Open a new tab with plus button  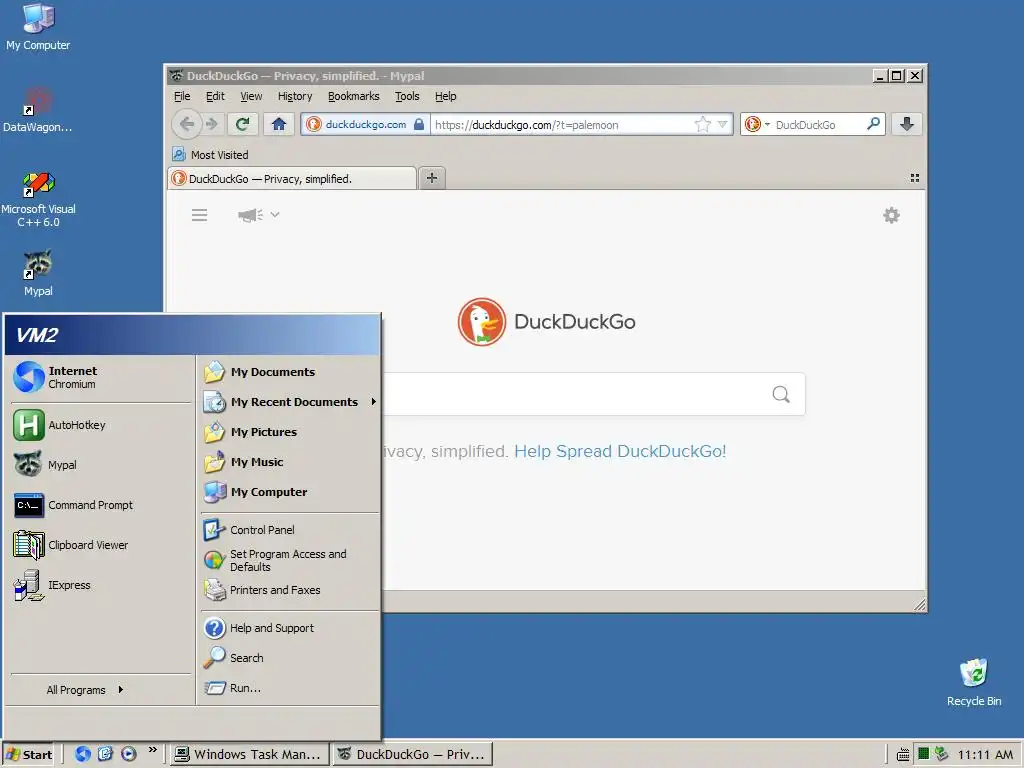432,178
